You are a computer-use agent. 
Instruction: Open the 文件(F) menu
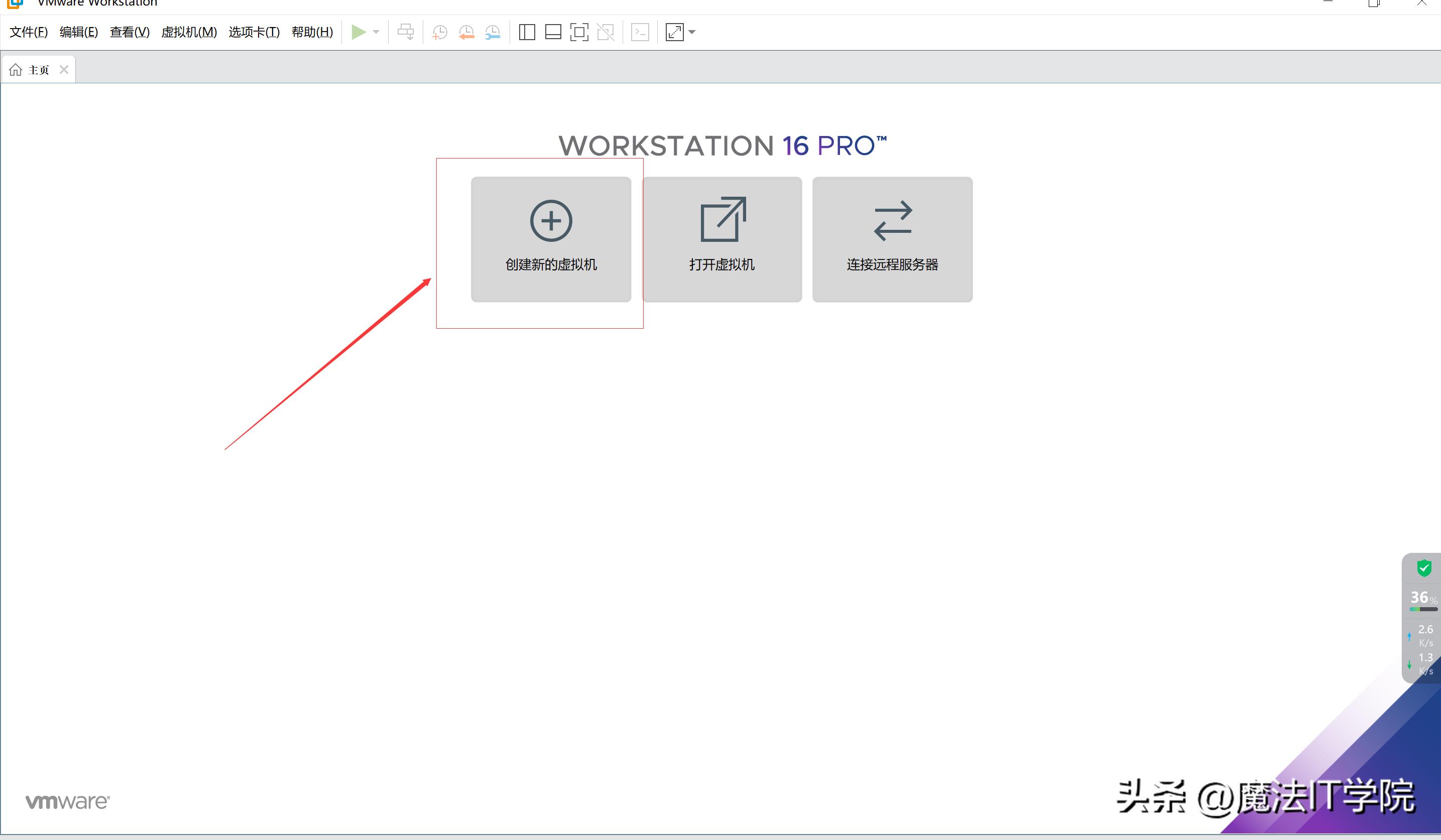[x=27, y=32]
